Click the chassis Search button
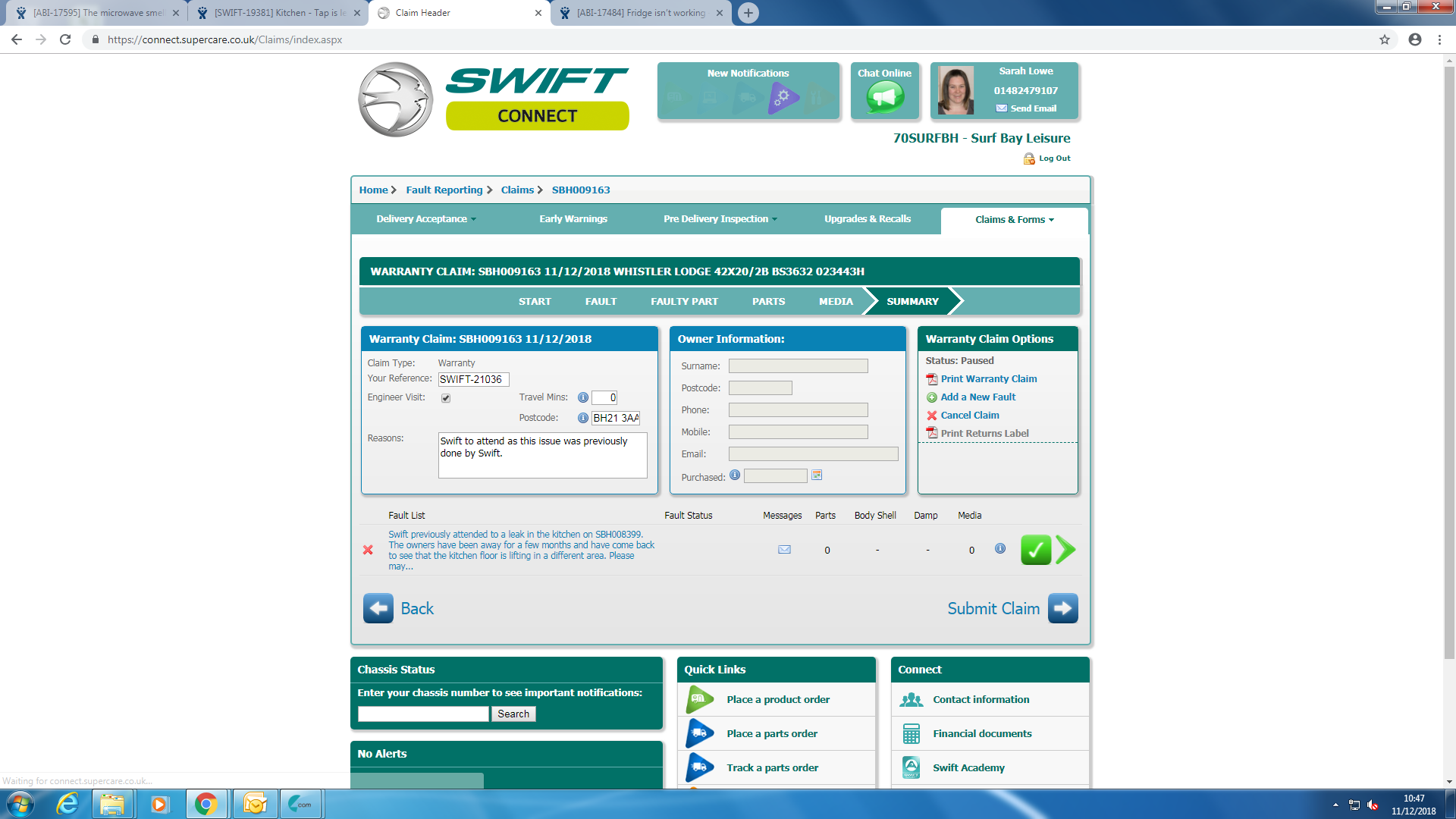Viewport: 1456px width, 819px height. 513,714
